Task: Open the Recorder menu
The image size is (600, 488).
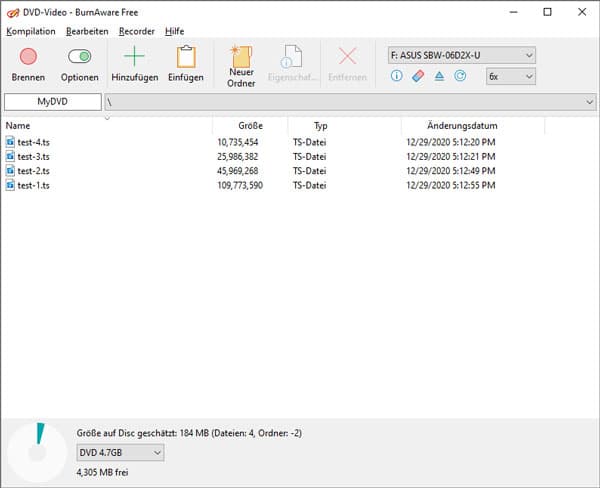Action: click(137, 31)
